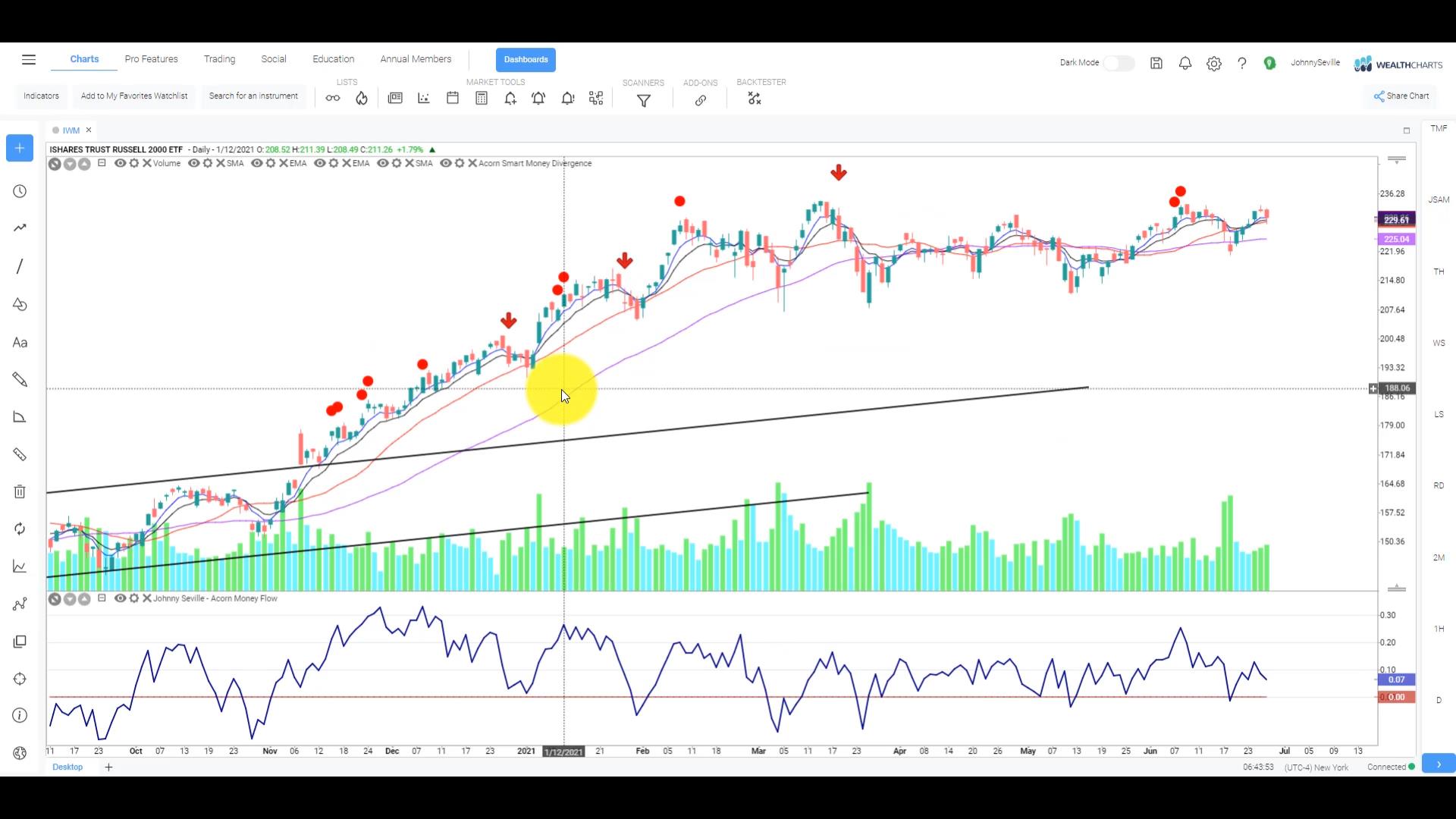
Task: Toggle the Dark Mode switch
Action: pos(1119,64)
